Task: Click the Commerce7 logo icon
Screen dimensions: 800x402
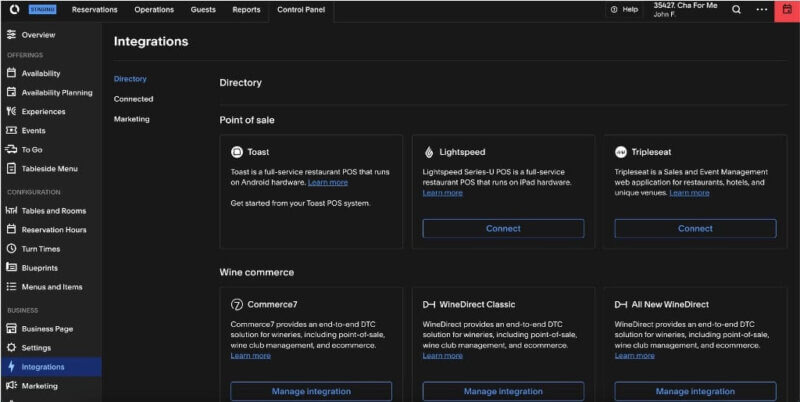Action: point(237,304)
